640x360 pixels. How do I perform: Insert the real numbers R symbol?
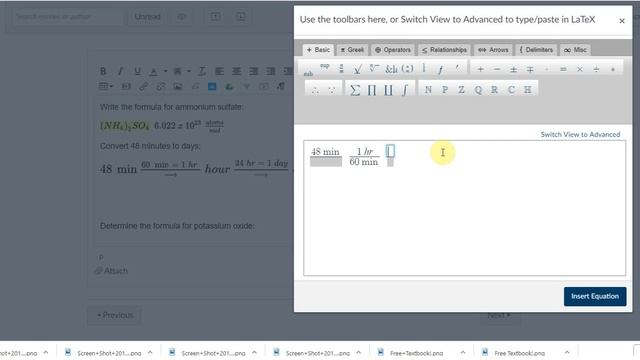[x=494, y=89]
